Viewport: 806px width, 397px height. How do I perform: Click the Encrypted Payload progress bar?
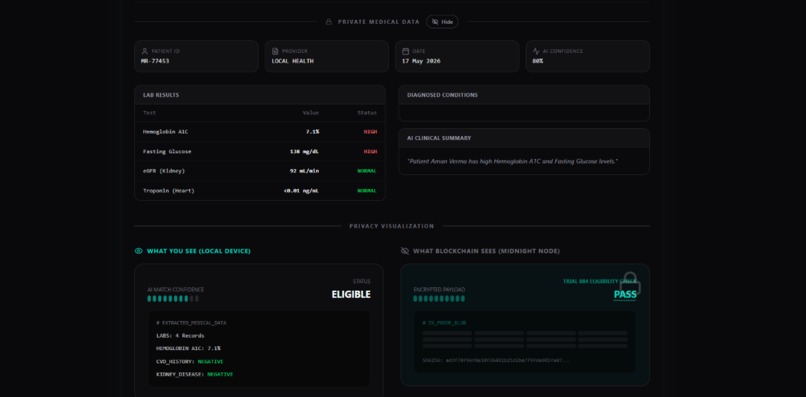pyautogui.click(x=439, y=299)
